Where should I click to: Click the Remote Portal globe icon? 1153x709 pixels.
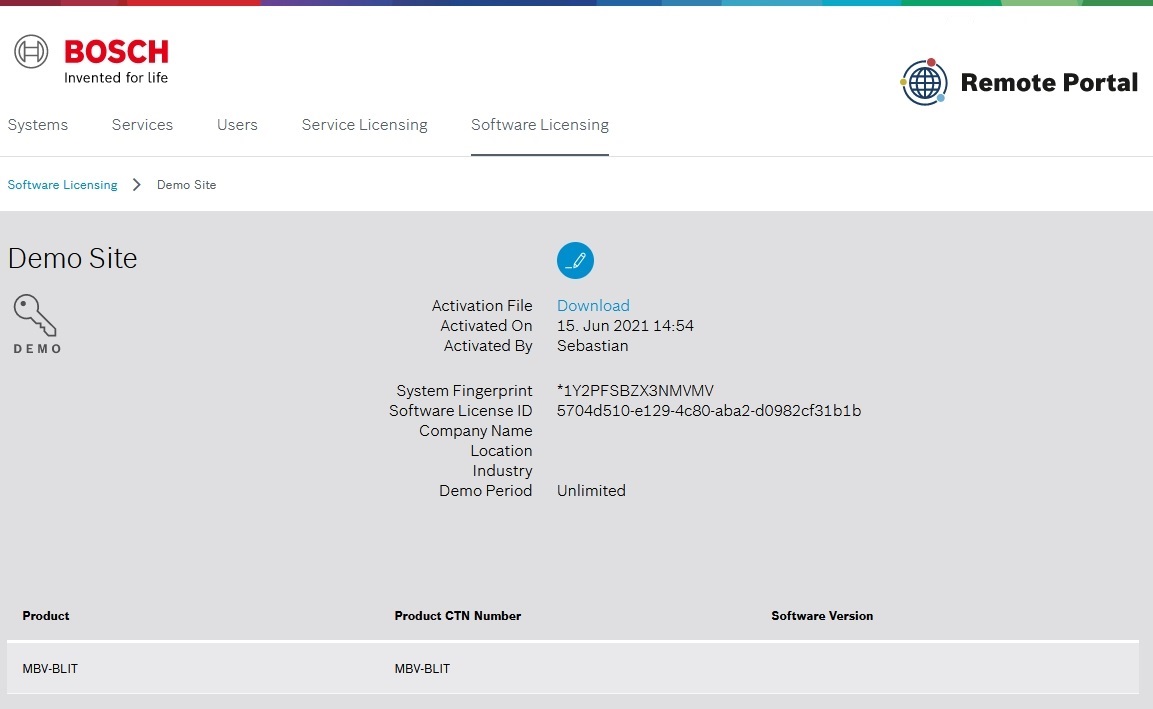pos(923,82)
